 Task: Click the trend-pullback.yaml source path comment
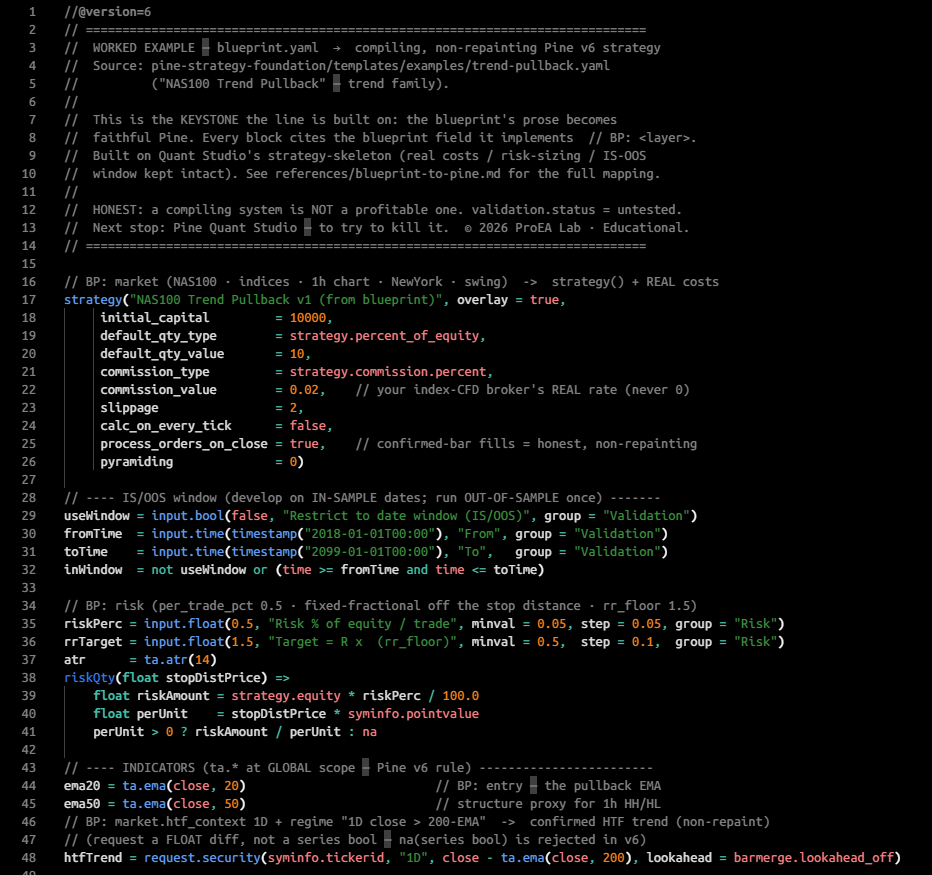pyautogui.click(x=337, y=66)
